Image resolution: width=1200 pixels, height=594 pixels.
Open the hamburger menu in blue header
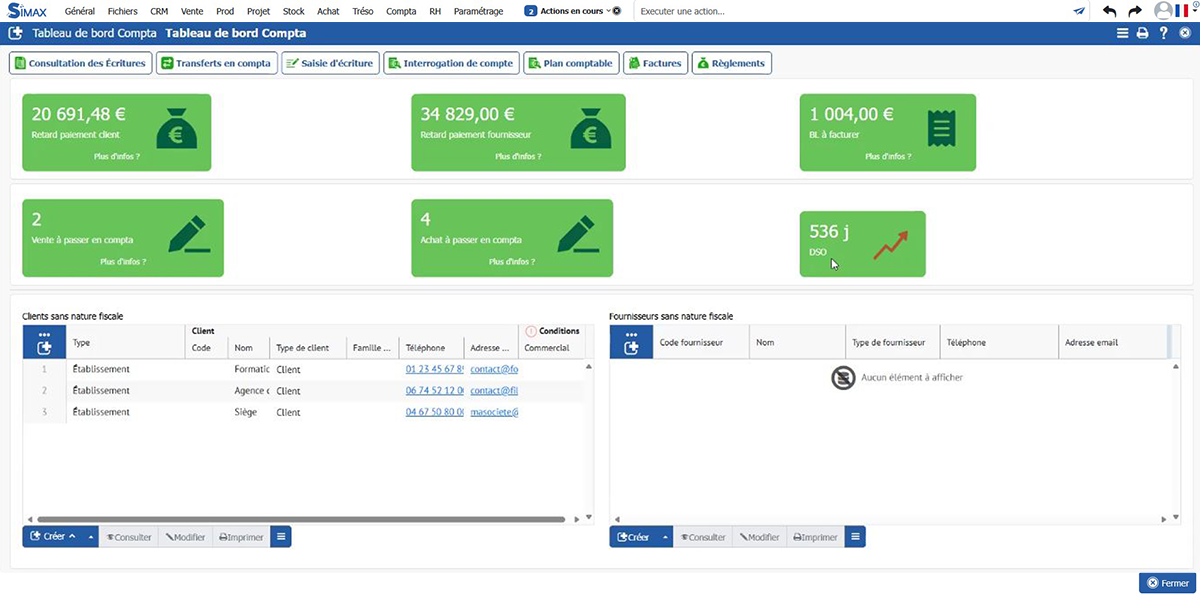(x=1122, y=33)
